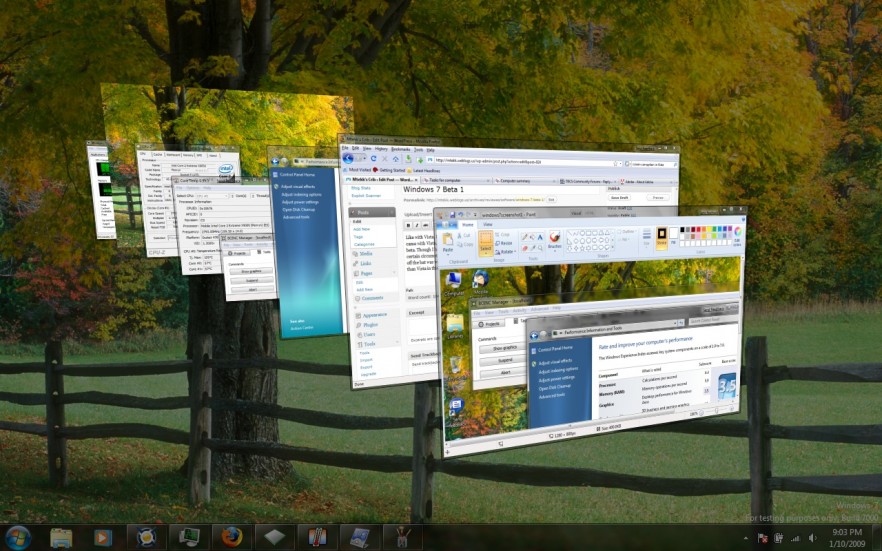Open the Rotate dropdown in Paint
This screenshot has width=882, height=551.
click(x=506, y=251)
